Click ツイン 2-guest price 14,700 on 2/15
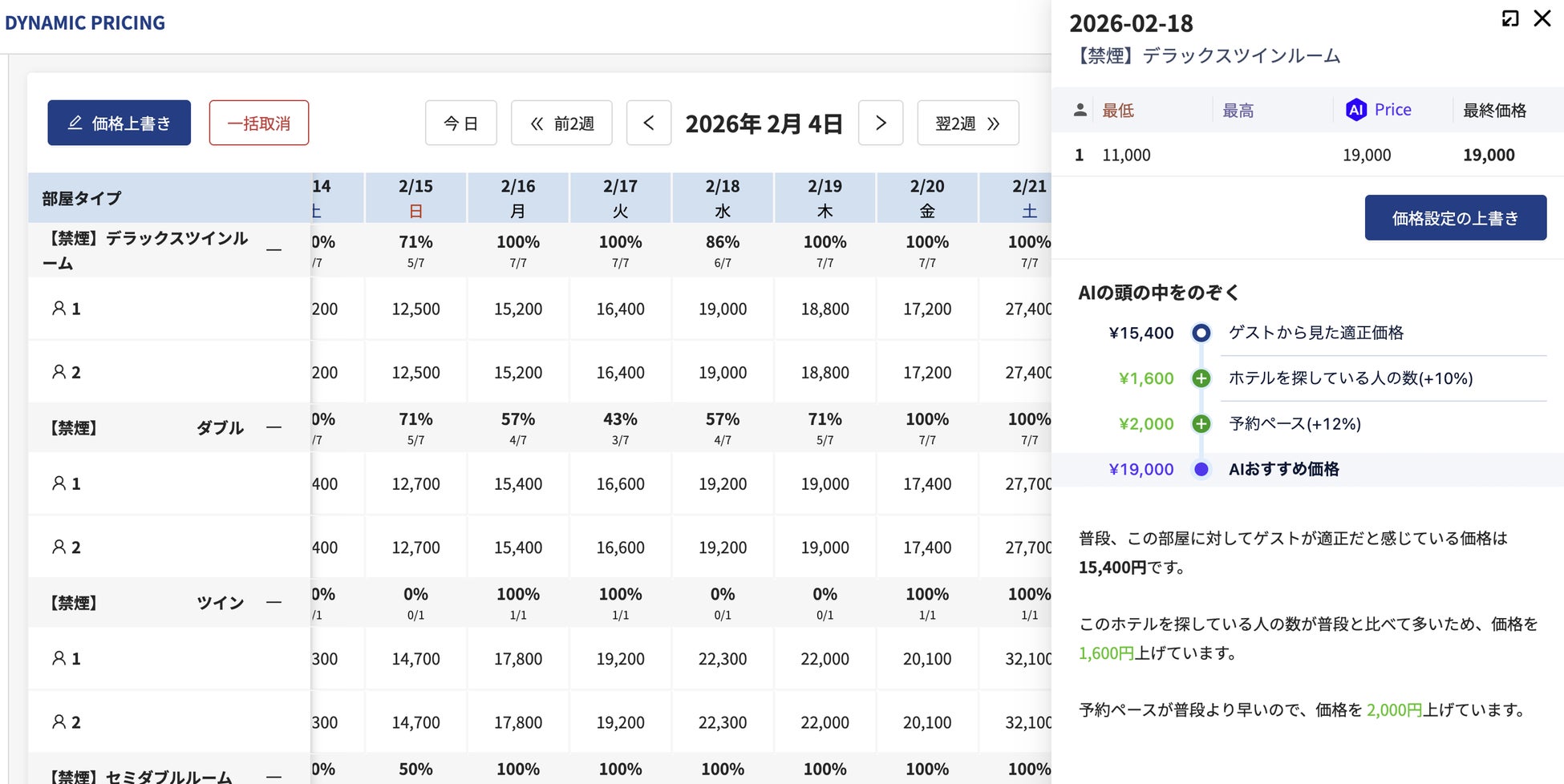Viewport: 1564px width, 784px height. [x=415, y=722]
